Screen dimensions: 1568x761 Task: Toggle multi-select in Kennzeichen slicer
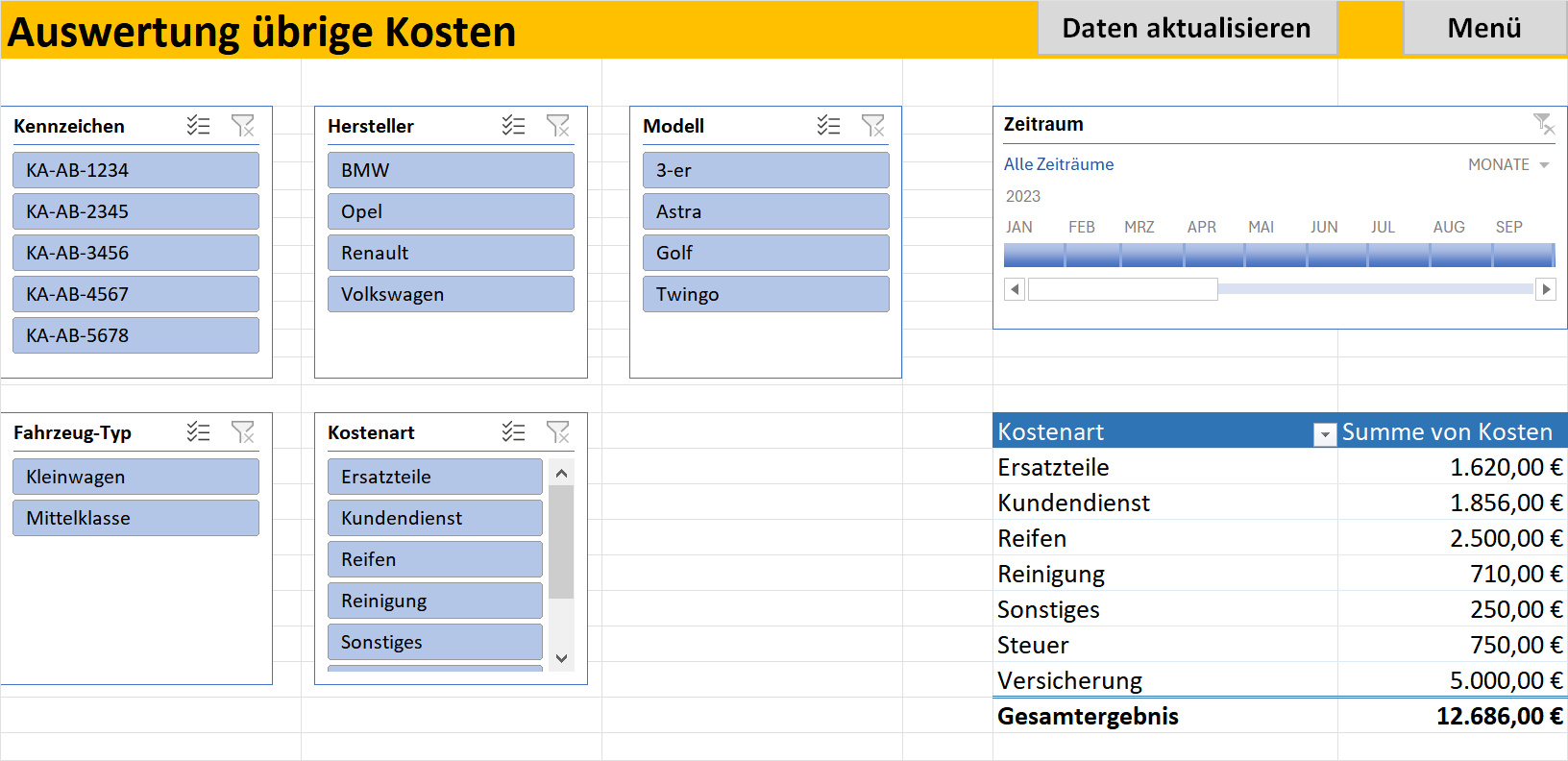tap(199, 126)
